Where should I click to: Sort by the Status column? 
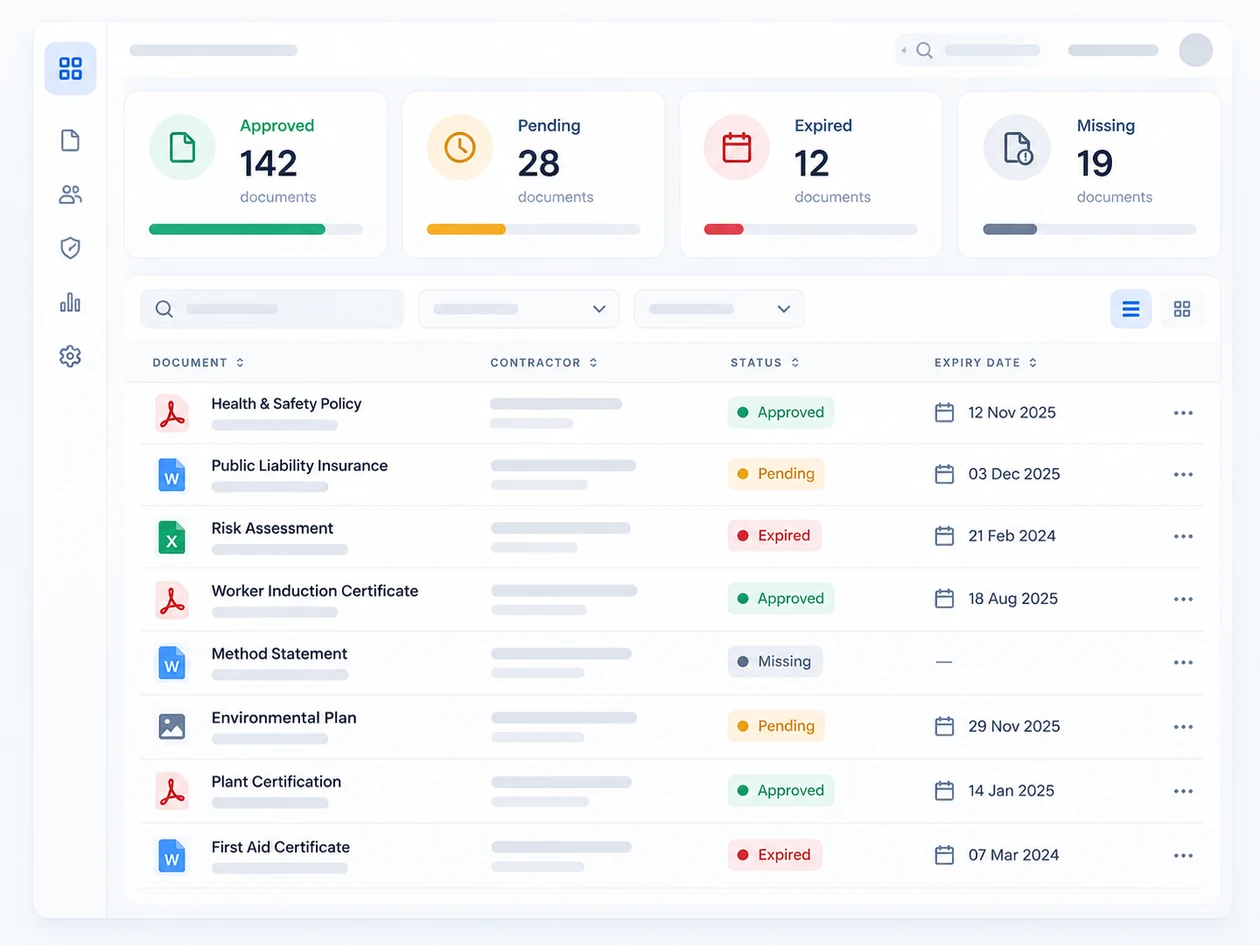(x=765, y=362)
